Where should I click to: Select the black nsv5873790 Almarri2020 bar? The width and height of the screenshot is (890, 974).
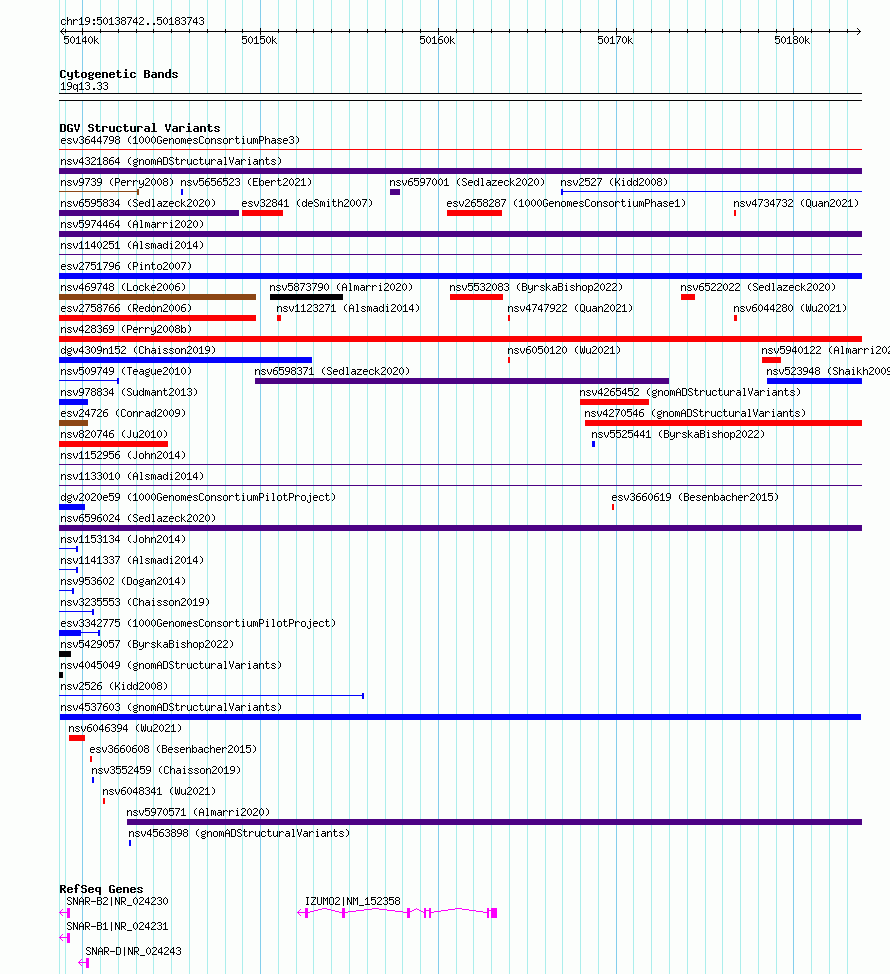(306, 297)
